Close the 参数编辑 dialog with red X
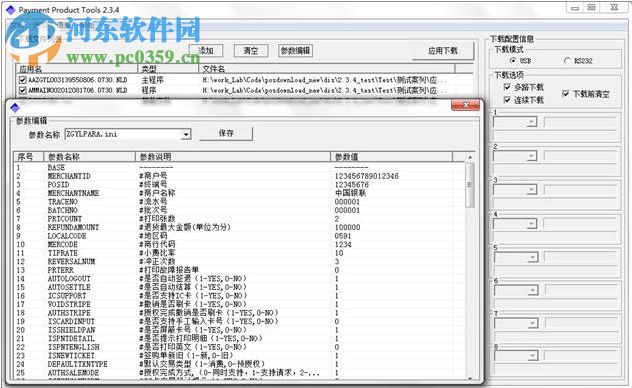The image size is (632, 388). tap(466, 105)
